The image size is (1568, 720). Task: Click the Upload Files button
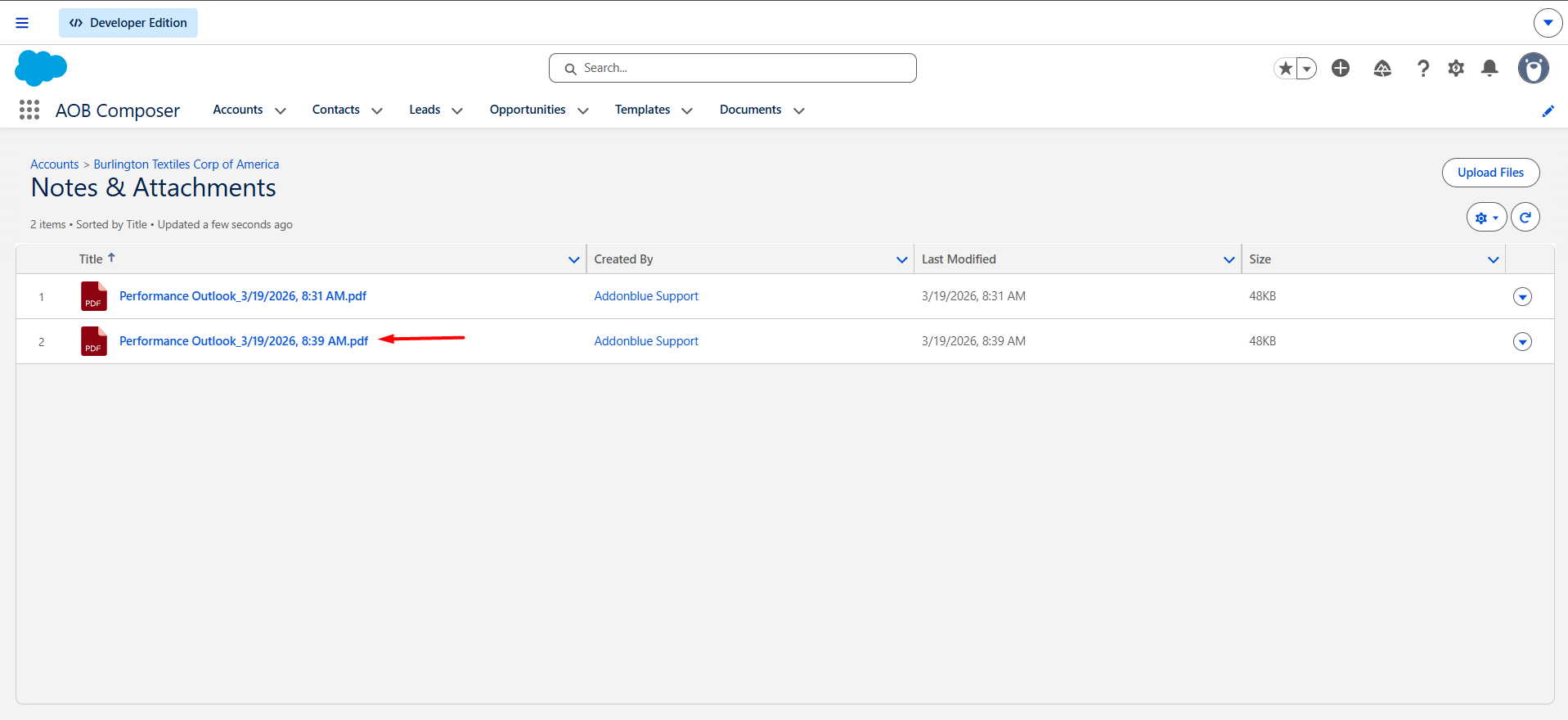1490,173
